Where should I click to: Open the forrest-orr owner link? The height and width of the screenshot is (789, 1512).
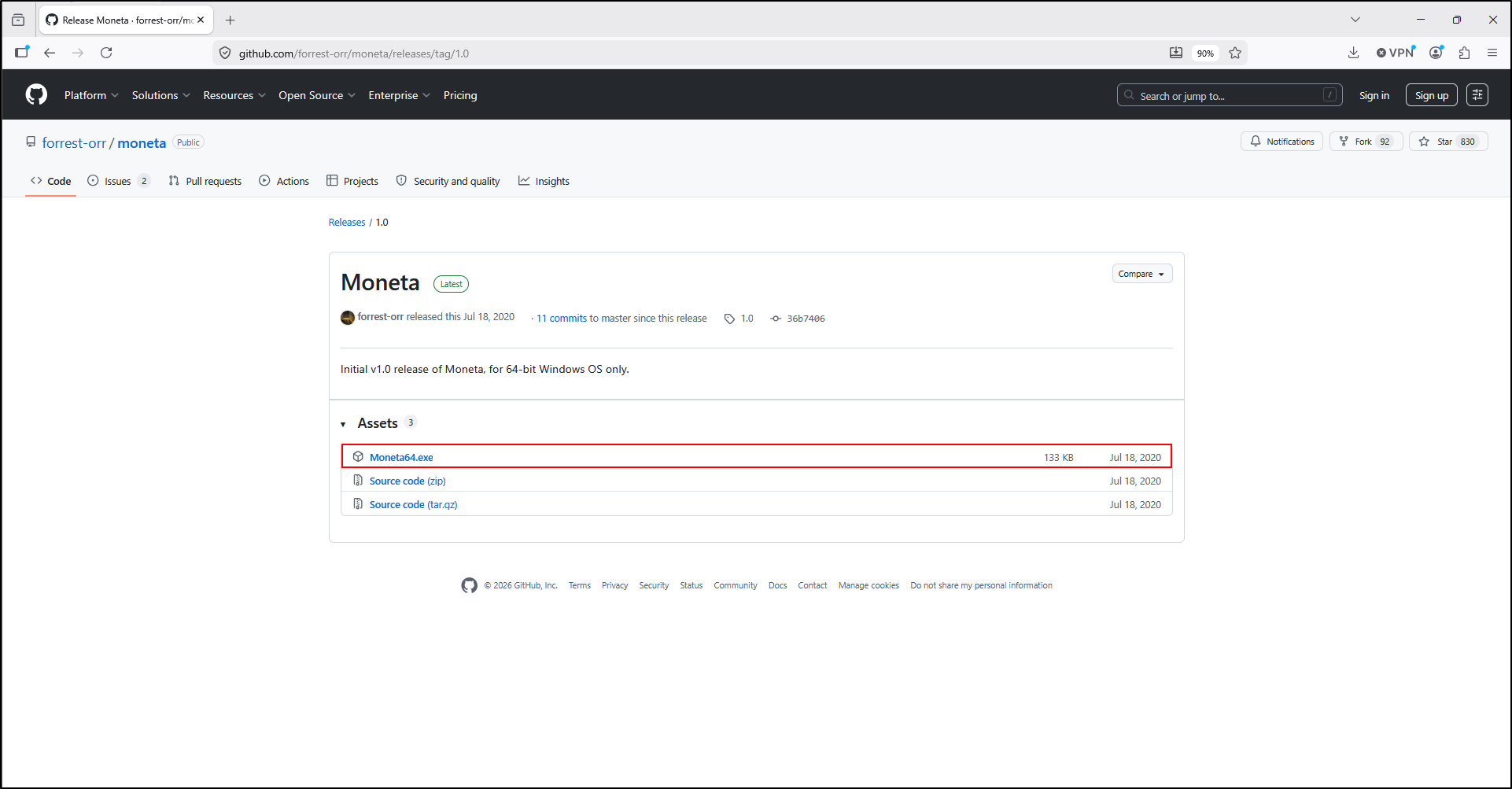coord(74,142)
